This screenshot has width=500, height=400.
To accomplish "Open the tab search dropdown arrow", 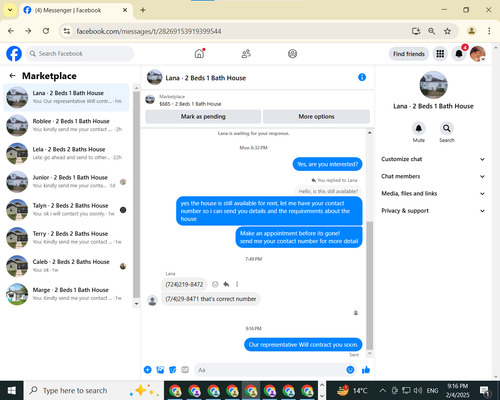I will (10, 10).
